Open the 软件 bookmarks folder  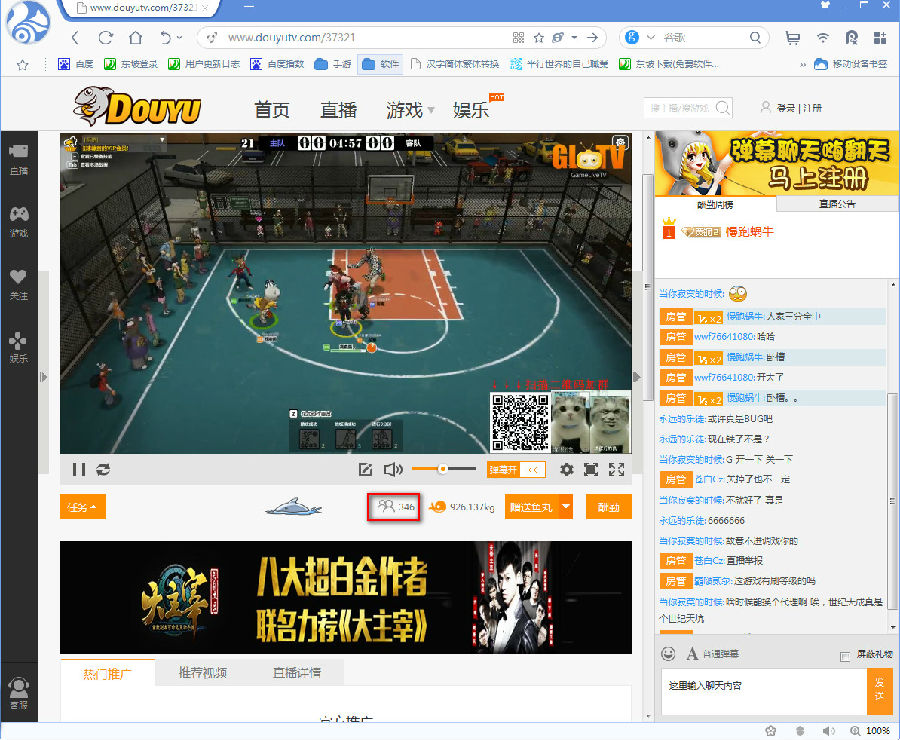pos(381,64)
